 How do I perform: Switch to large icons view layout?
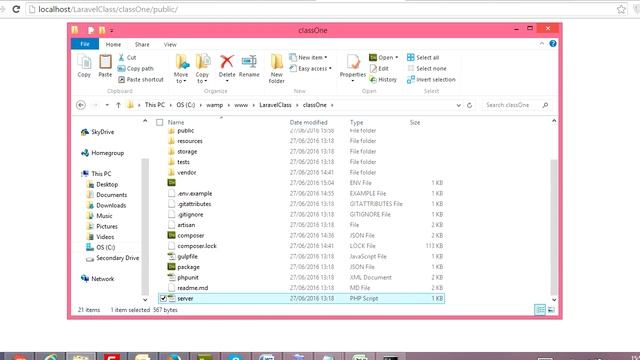click(x=551, y=310)
